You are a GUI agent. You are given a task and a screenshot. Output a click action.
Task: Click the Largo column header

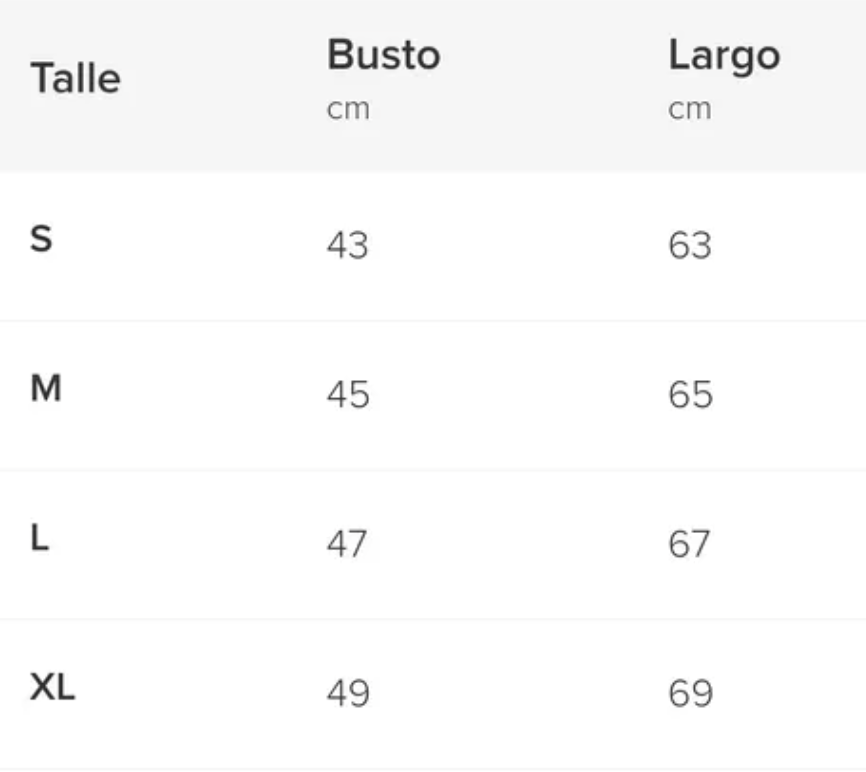(x=724, y=56)
